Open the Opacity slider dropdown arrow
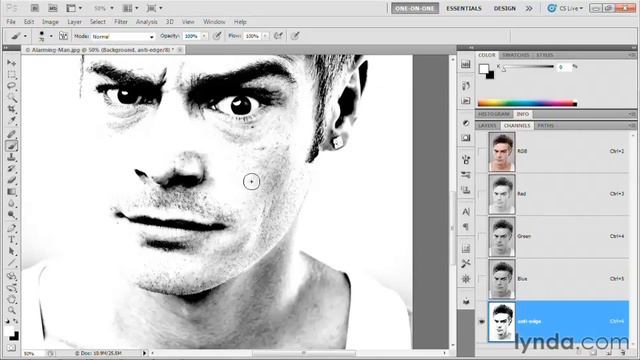This screenshot has width=640, height=360. point(204,36)
